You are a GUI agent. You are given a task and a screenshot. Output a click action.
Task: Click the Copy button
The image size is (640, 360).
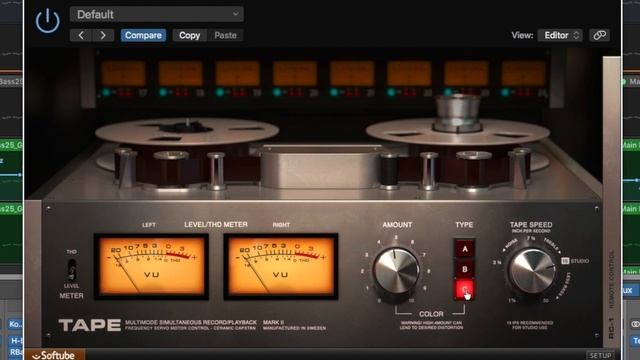(189, 35)
